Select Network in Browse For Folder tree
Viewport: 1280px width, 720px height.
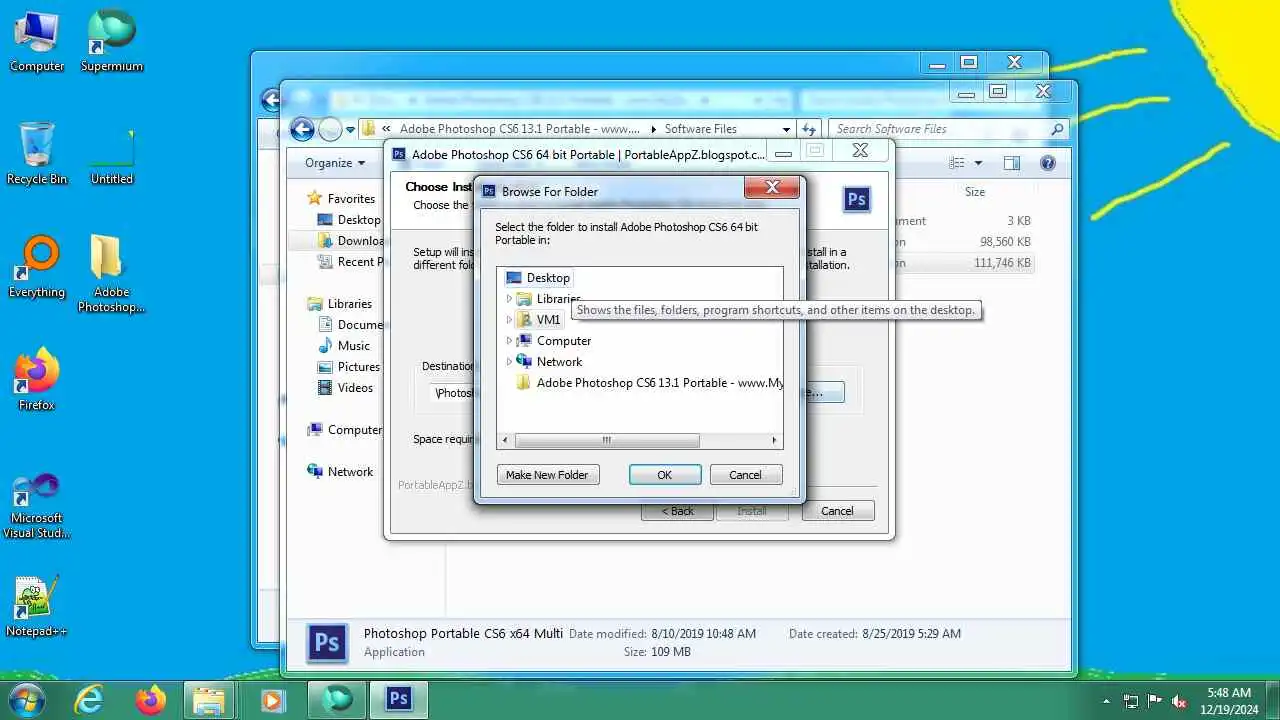(549, 362)
